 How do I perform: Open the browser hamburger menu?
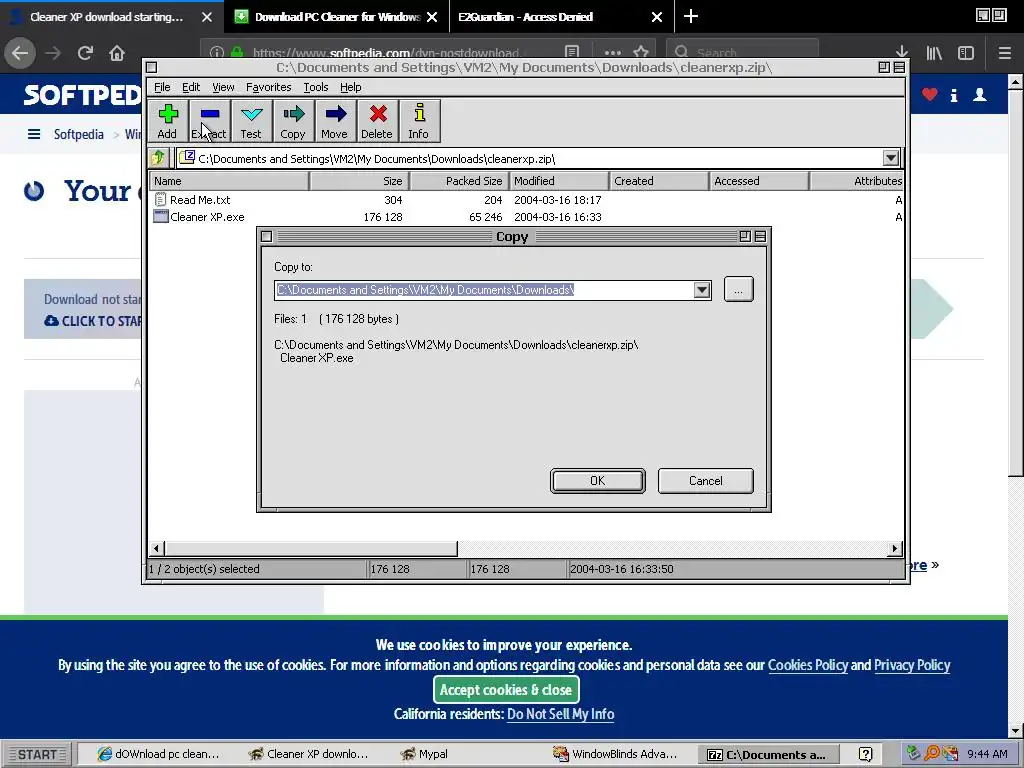1005,53
